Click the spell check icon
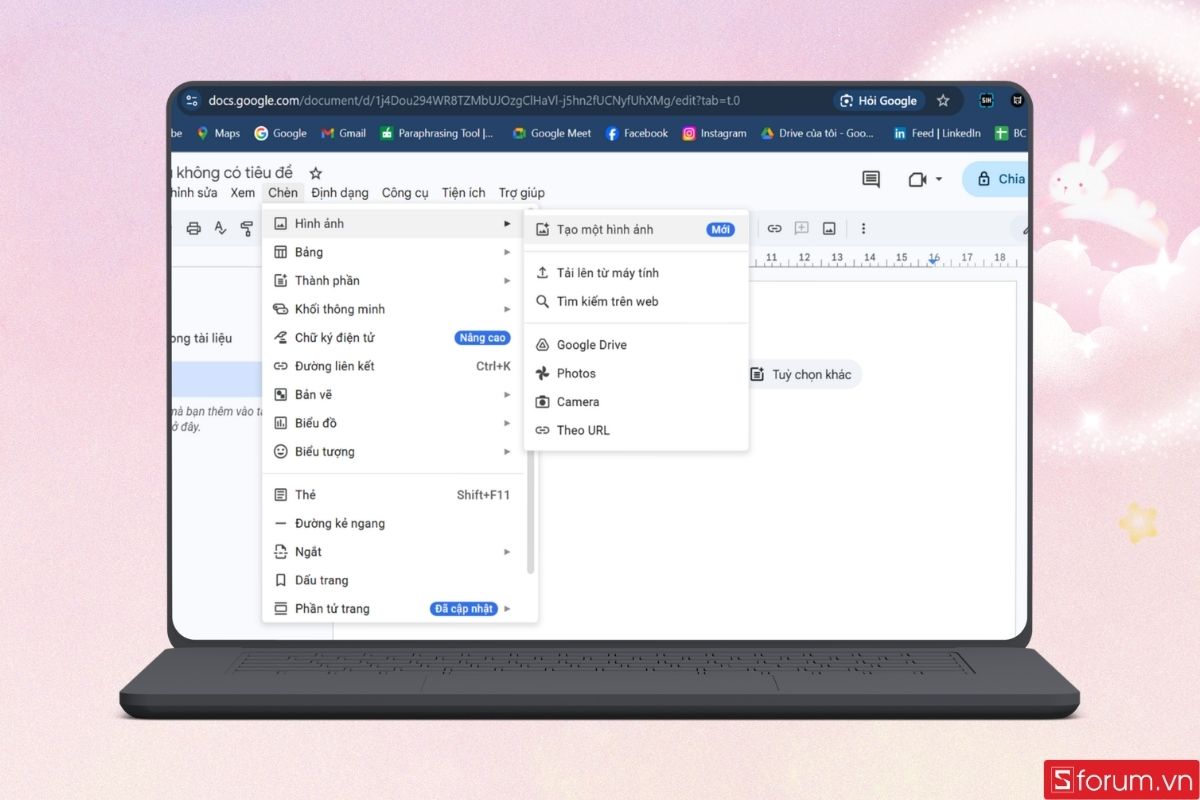Image resolution: width=1200 pixels, height=800 pixels. (x=220, y=229)
